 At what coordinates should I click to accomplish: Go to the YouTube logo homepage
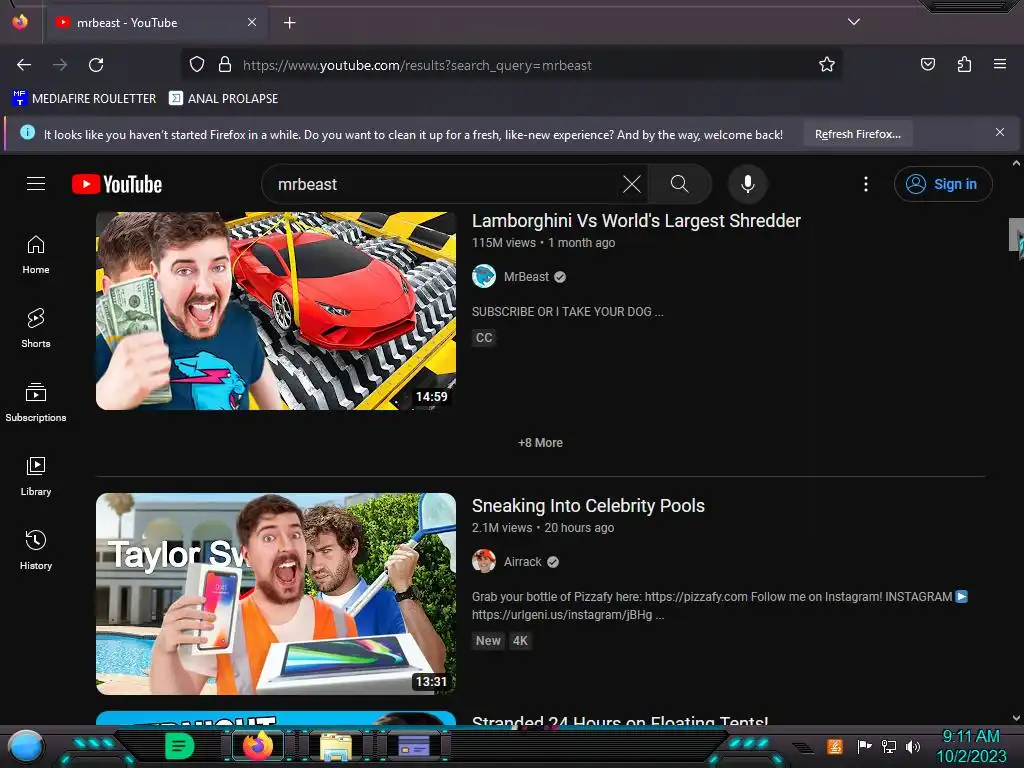(x=117, y=184)
